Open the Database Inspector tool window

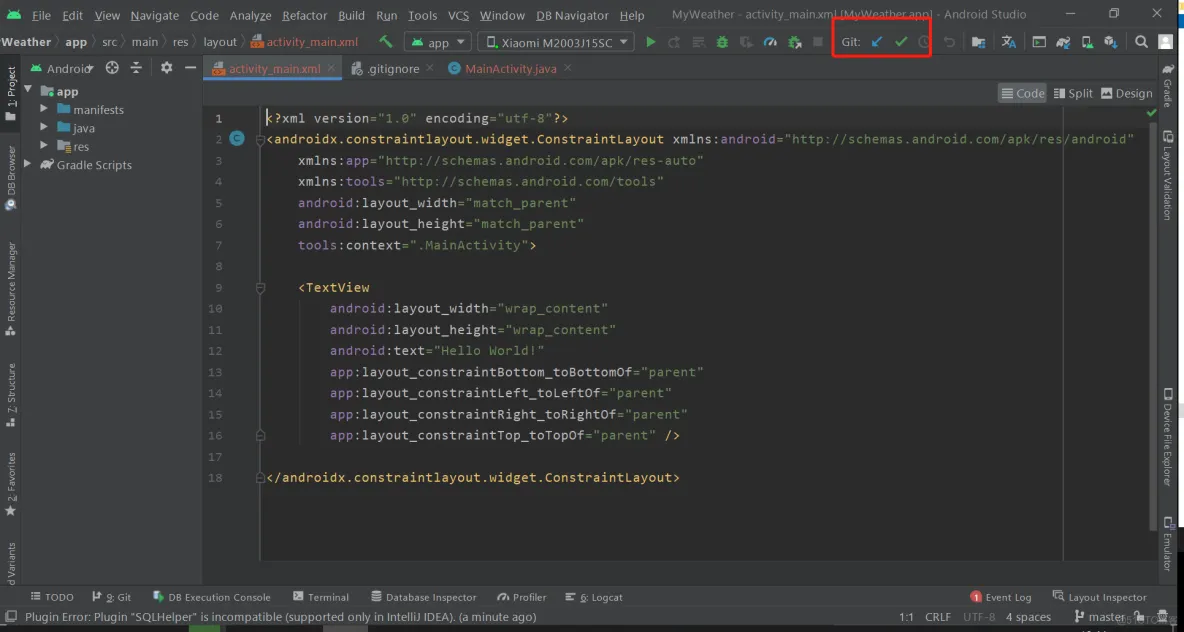[424, 597]
